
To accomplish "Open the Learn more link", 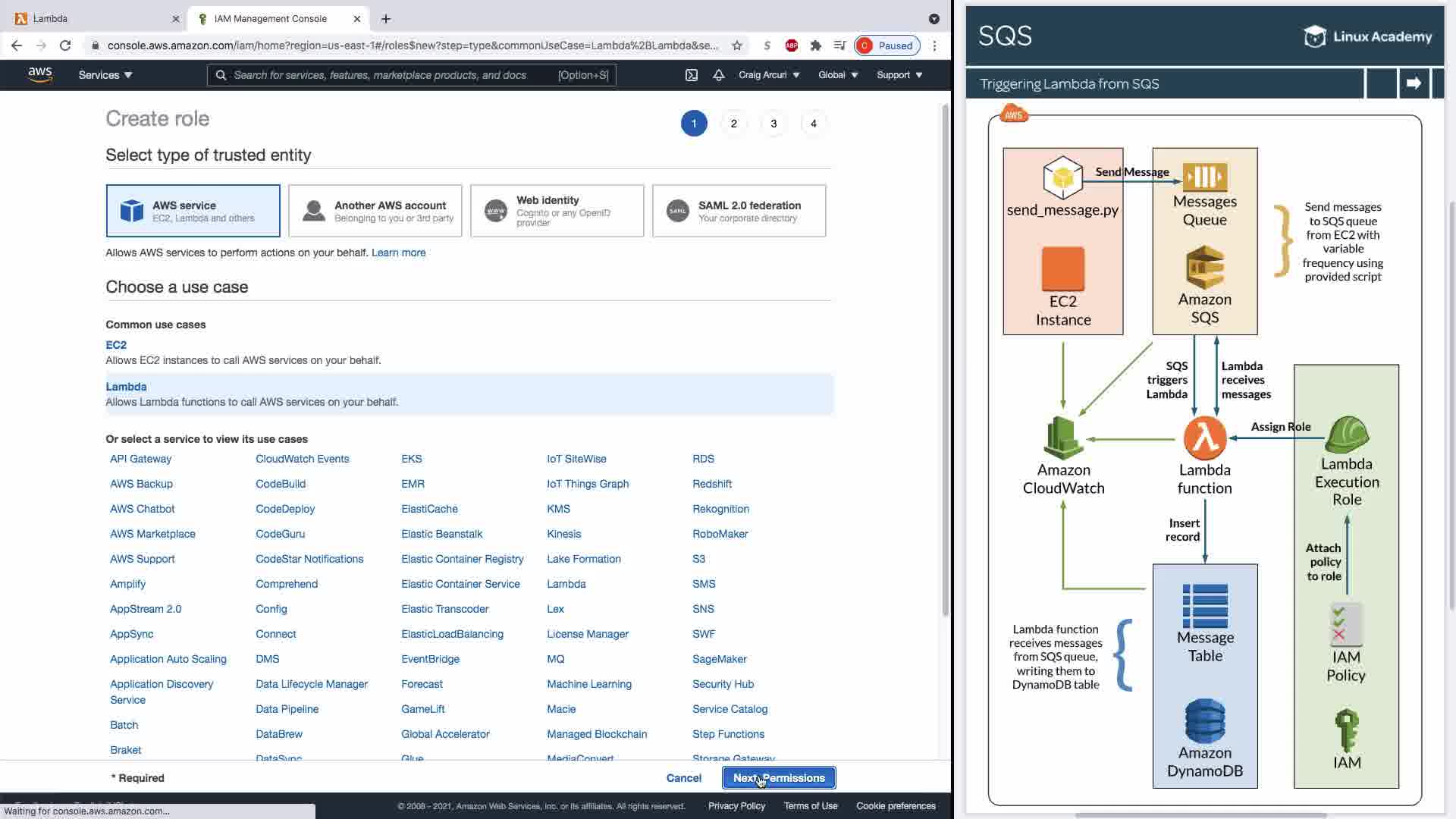I will (398, 253).
